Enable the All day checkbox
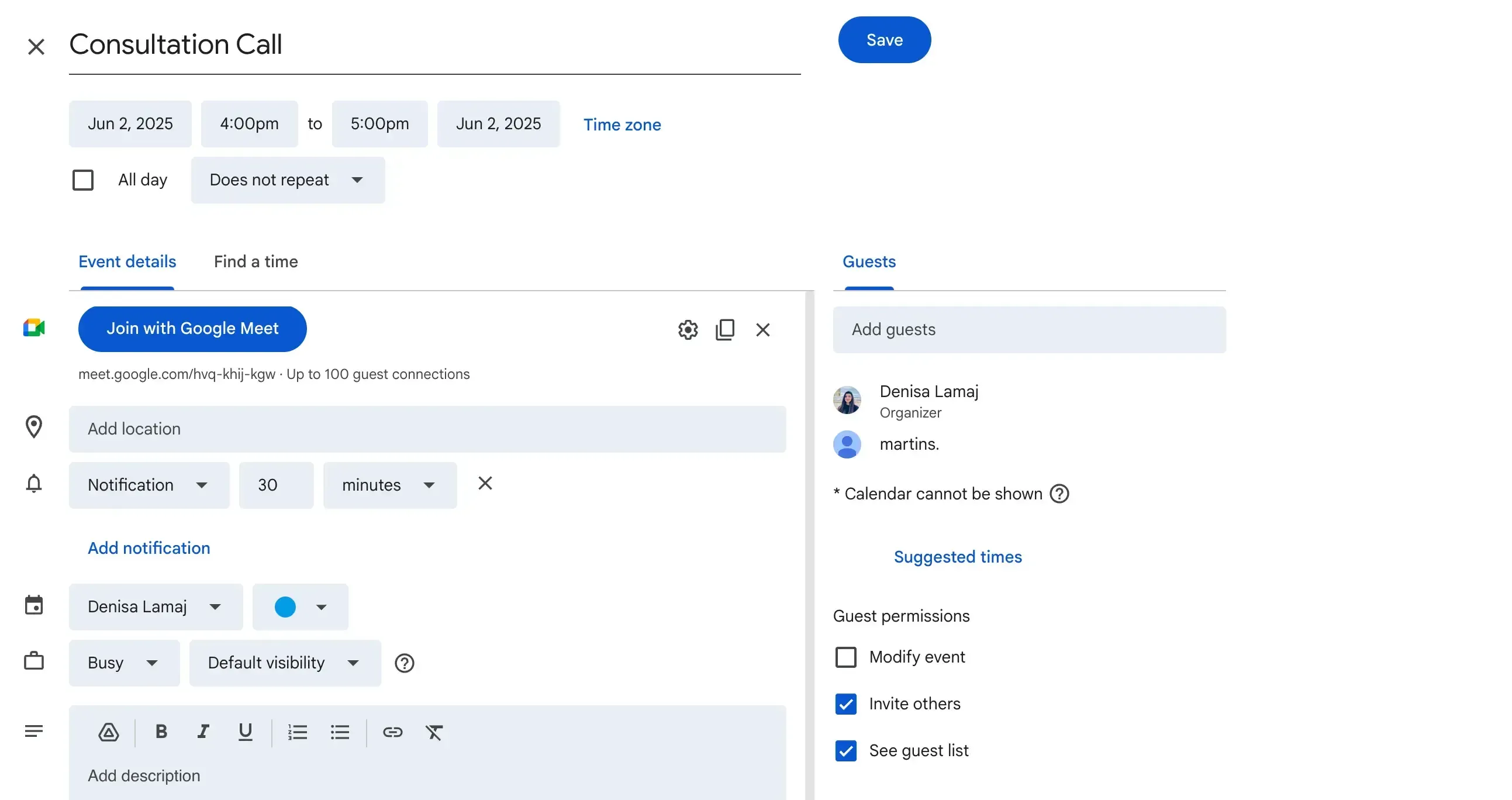 click(x=83, y=180)
